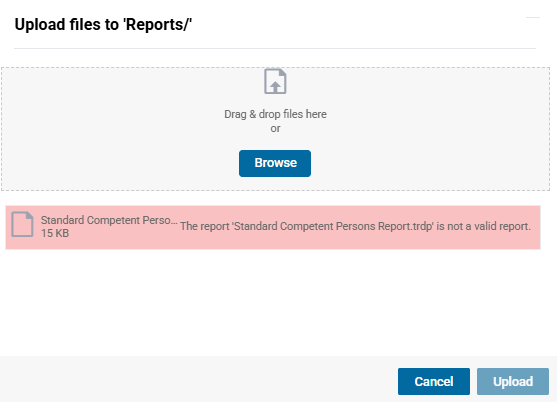Click the 'Drag & drop files here' text
Viewport: 557px width, 402px height.
click(275, 114)
